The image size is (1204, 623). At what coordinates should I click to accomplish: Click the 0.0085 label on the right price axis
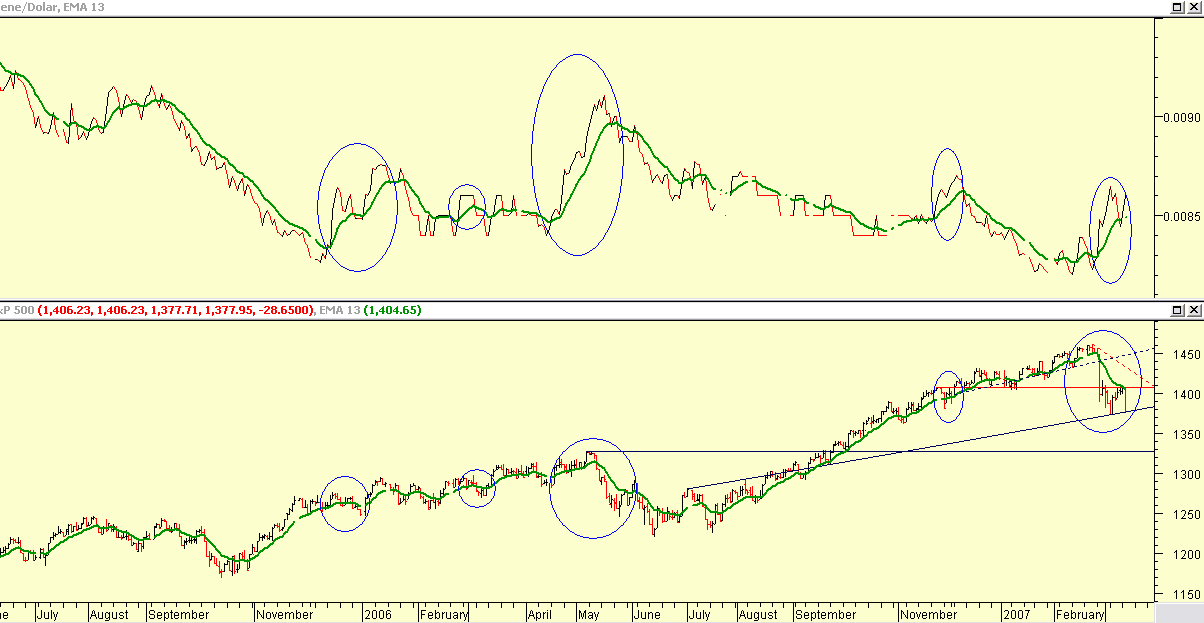(x=1184, y=217)
